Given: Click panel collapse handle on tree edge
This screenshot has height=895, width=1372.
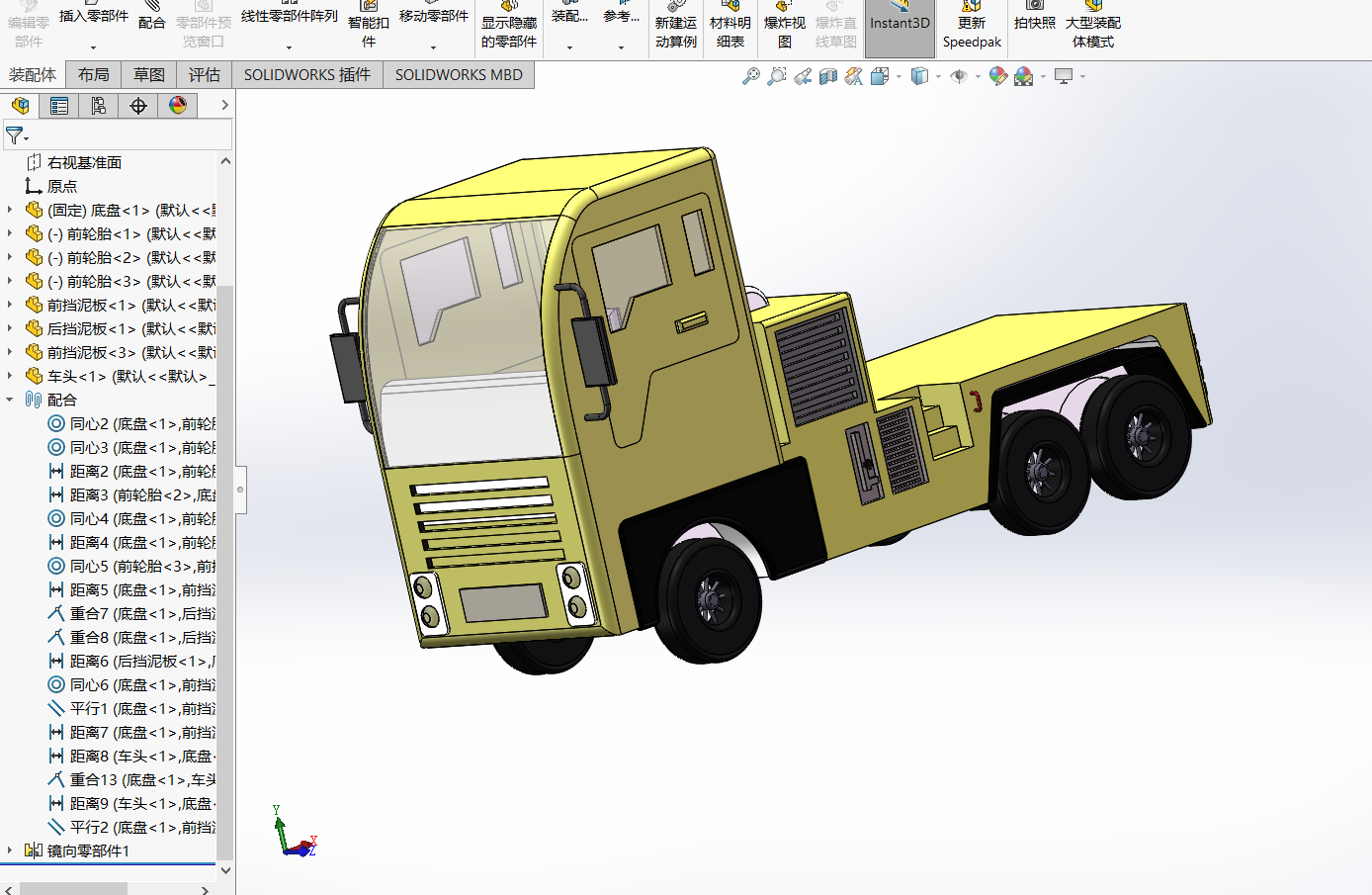Looking at the screenshot, I should 240,490.
